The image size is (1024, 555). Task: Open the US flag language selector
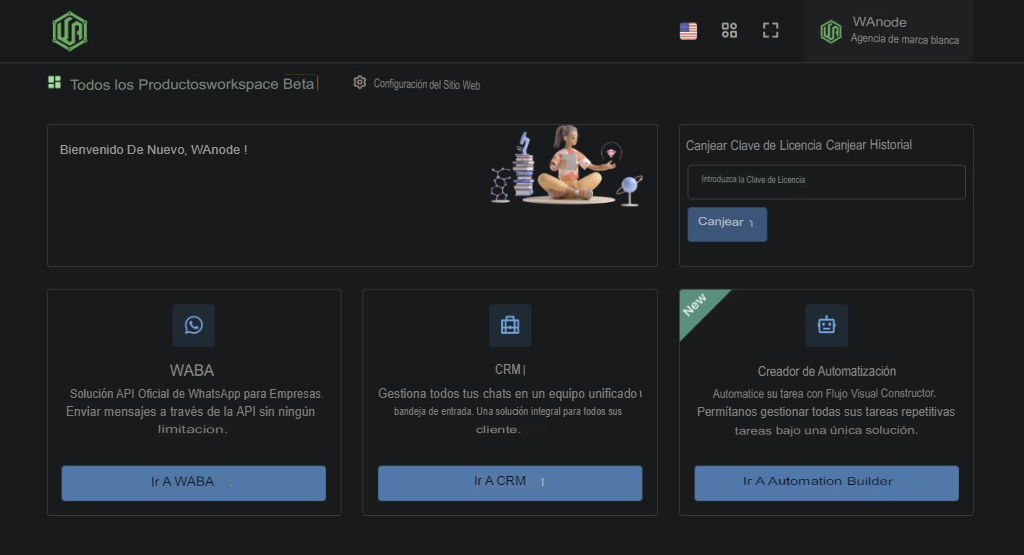pos(688,31)
